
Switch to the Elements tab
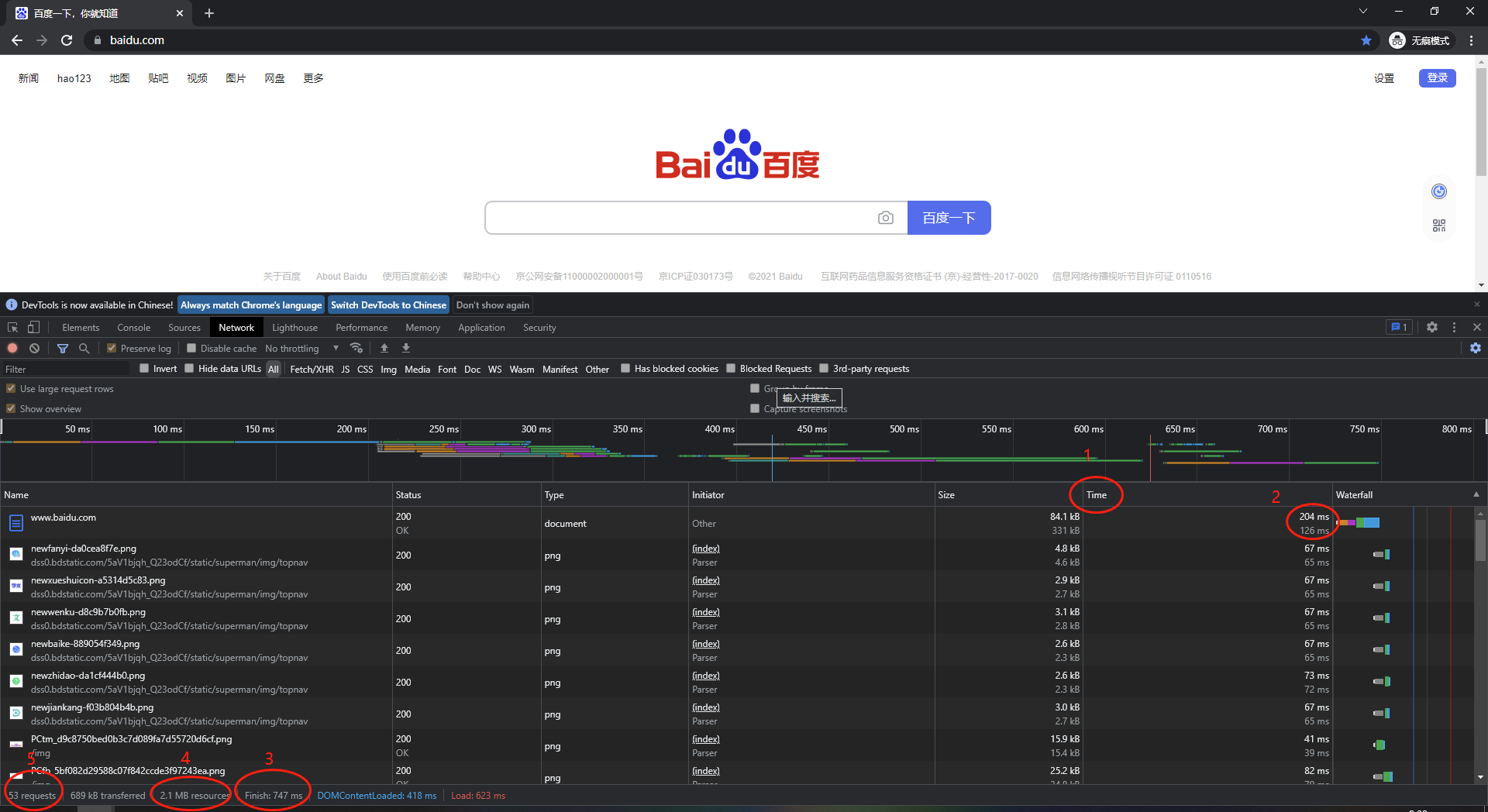click(81, 328)
